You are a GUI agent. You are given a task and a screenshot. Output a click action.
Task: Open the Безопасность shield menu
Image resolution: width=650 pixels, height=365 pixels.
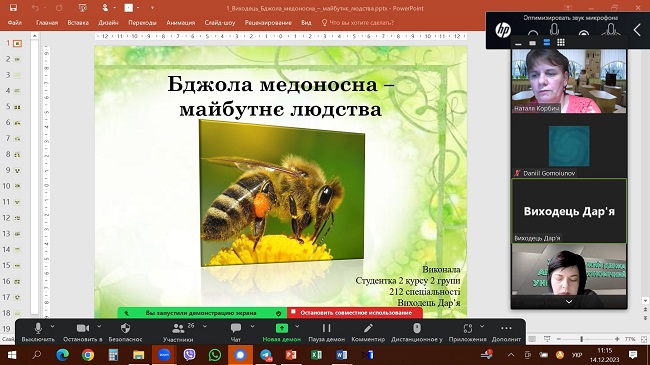(x=125, y=332)
